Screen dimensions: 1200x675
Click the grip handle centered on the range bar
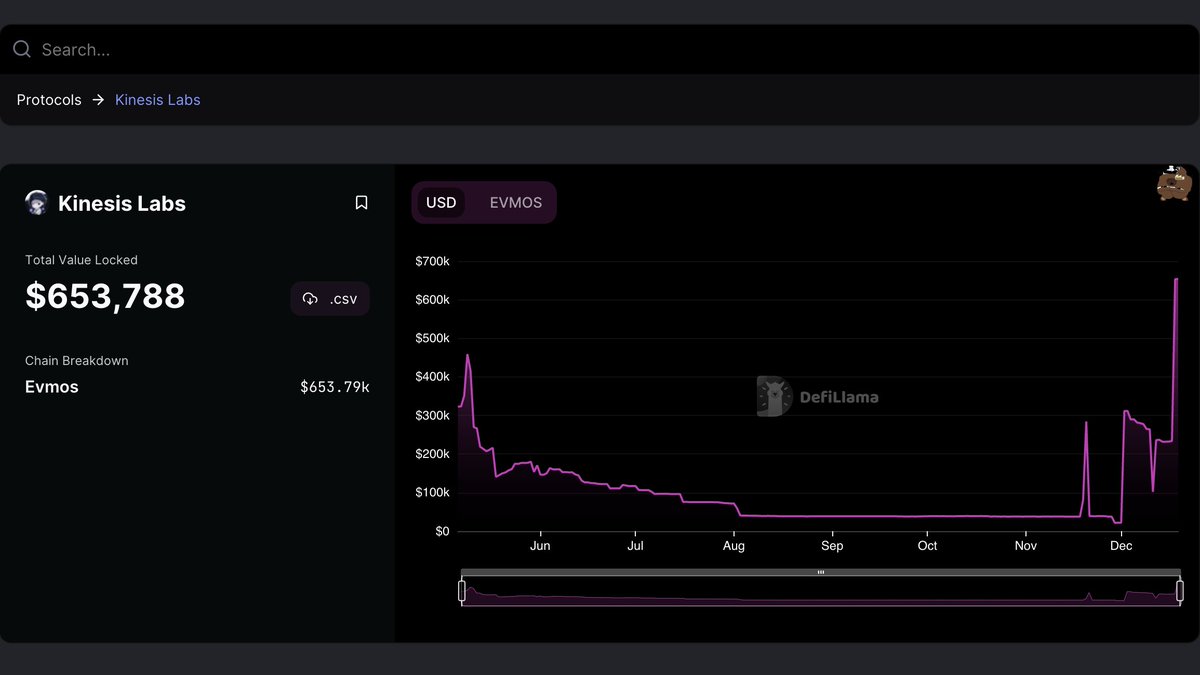820,572
